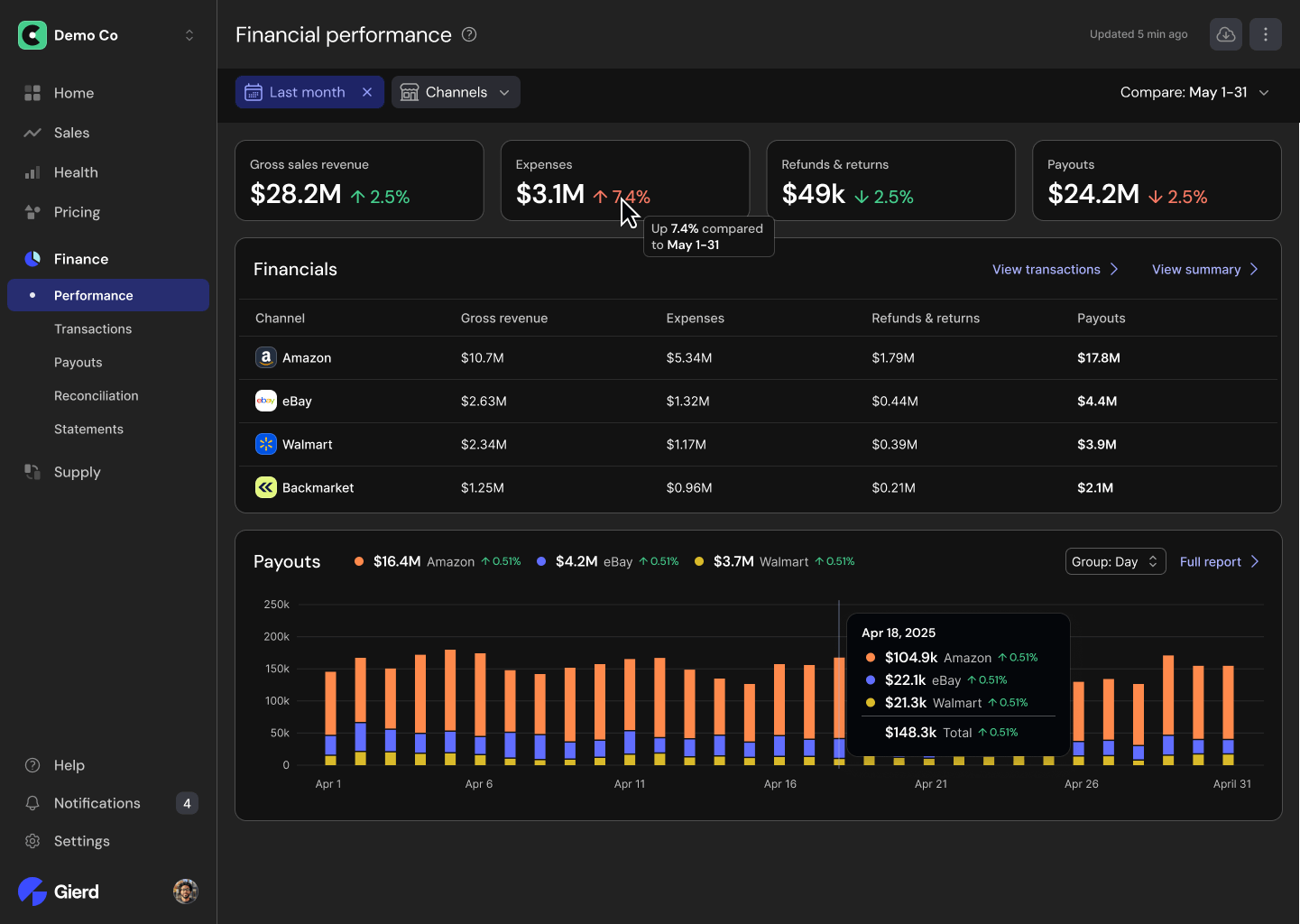
Task: Click the Amazon channel logo in the table
Action: (265, 357)
